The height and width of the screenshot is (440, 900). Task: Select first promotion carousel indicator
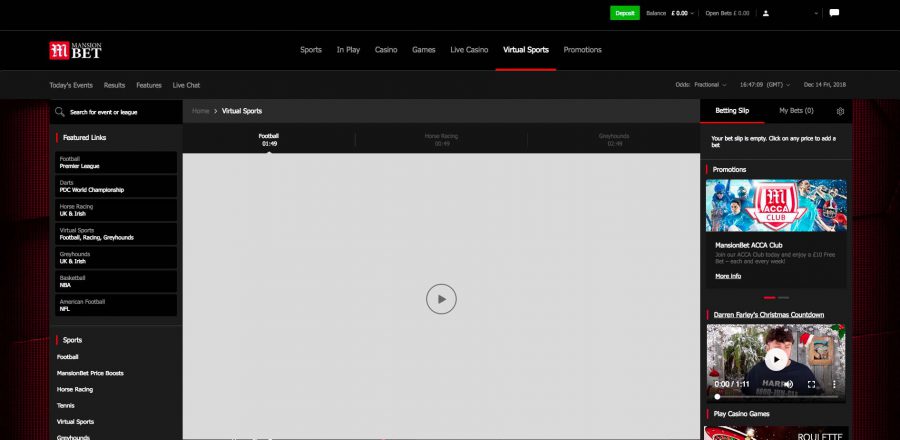(x=770, y=298)
